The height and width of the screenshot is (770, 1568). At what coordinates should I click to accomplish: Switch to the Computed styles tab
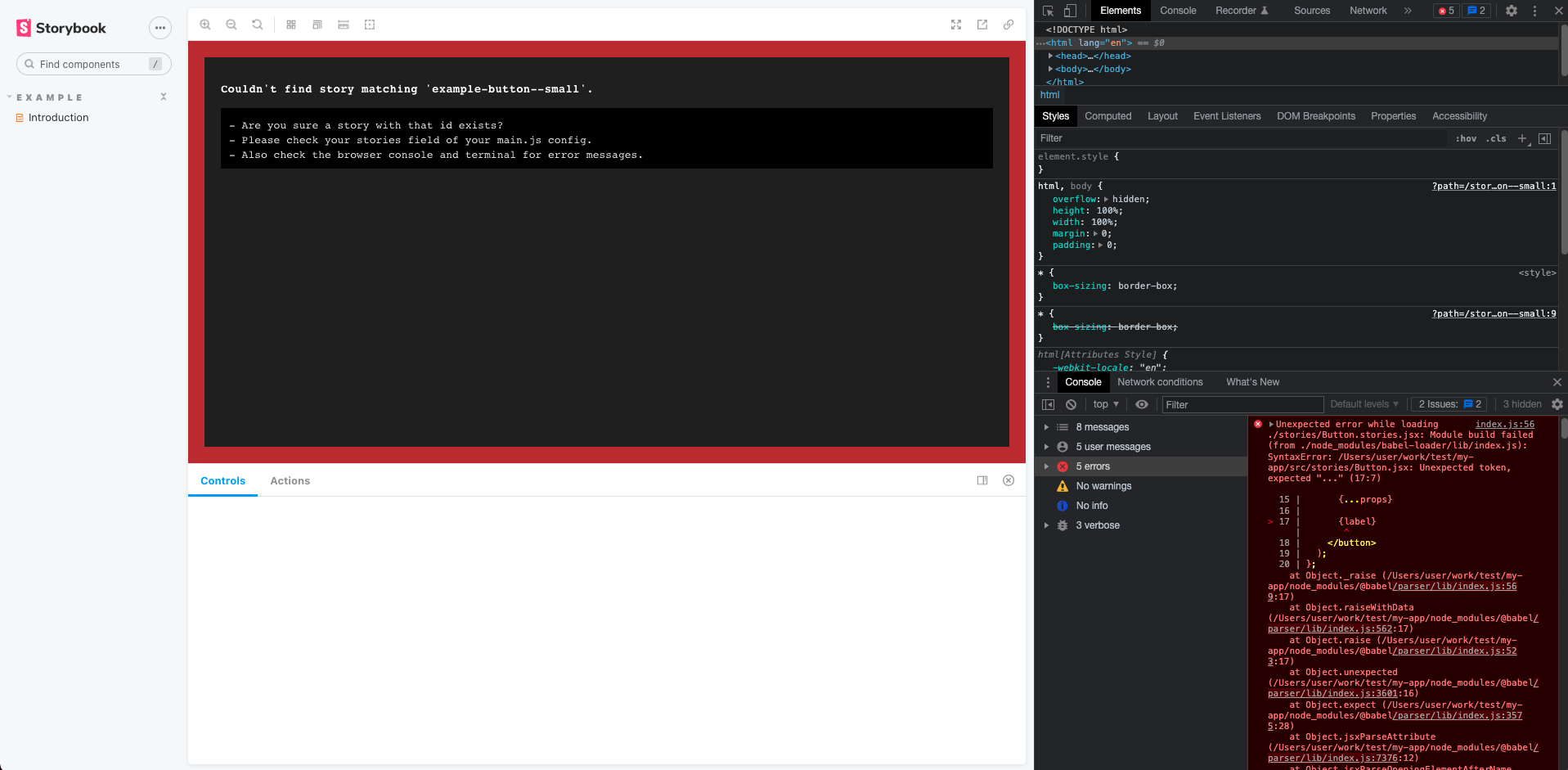click(x=1107, y=116)
